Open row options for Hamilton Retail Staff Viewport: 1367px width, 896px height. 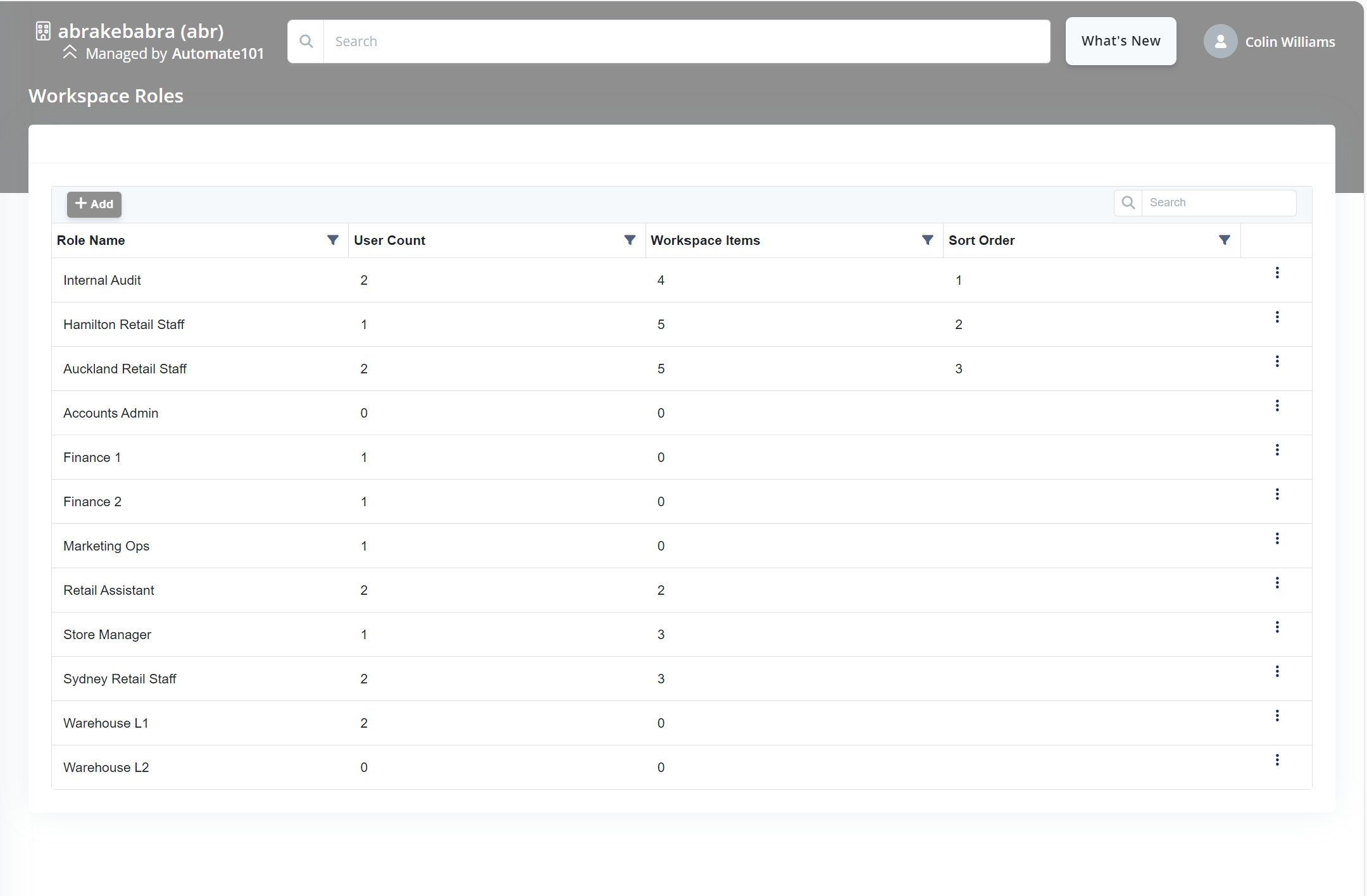1277,317
